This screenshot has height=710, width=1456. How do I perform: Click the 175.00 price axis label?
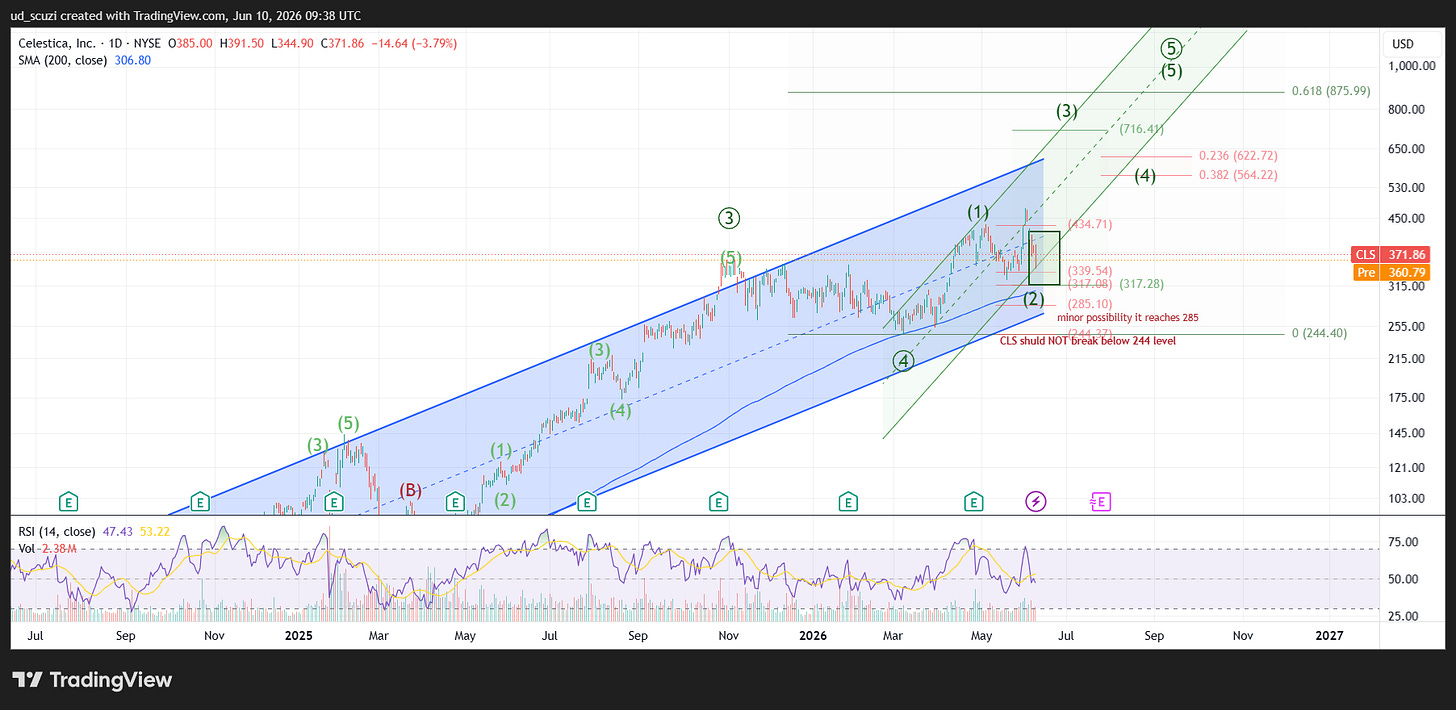(1408, 397)
